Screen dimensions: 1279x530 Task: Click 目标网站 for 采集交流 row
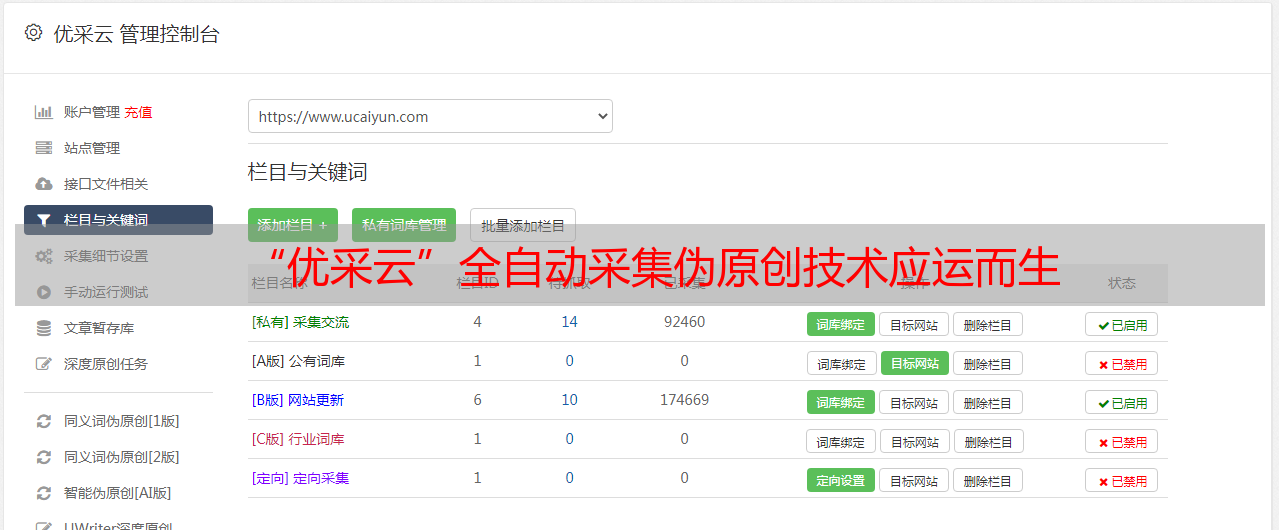[914, 324]
